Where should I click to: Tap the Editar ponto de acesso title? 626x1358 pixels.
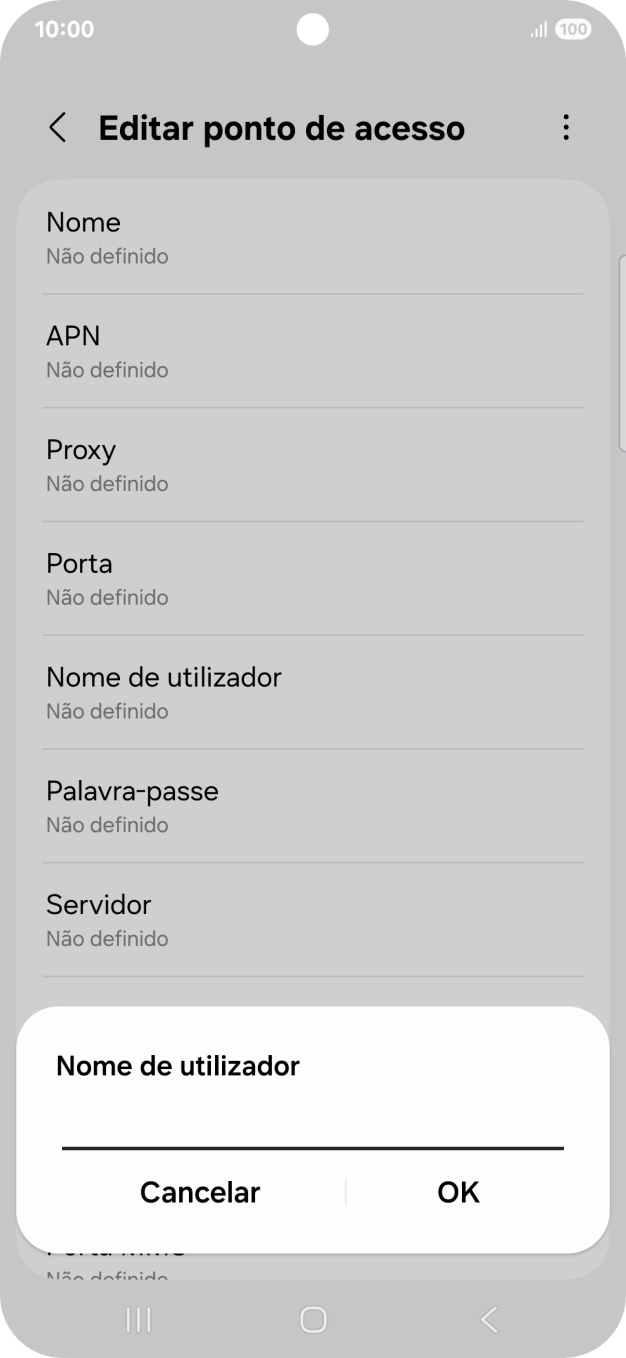(x=281, y=128)
